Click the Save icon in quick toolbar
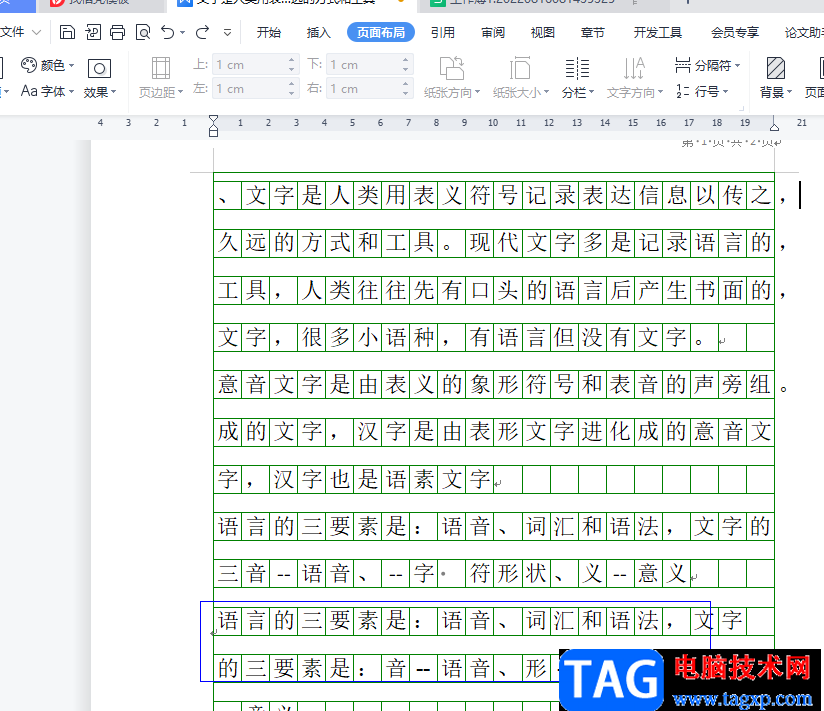Screen dimensions: 824x711 67,33
